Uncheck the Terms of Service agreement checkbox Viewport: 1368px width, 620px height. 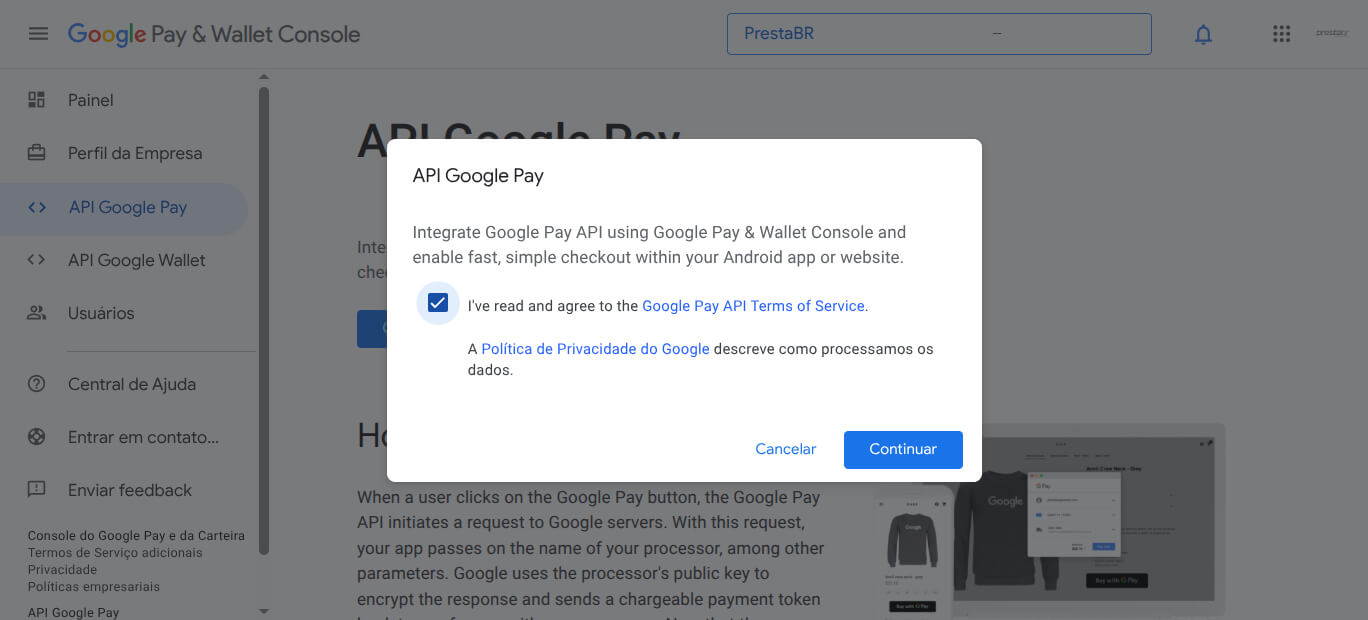pyautogui.click(x=437, y=303)
